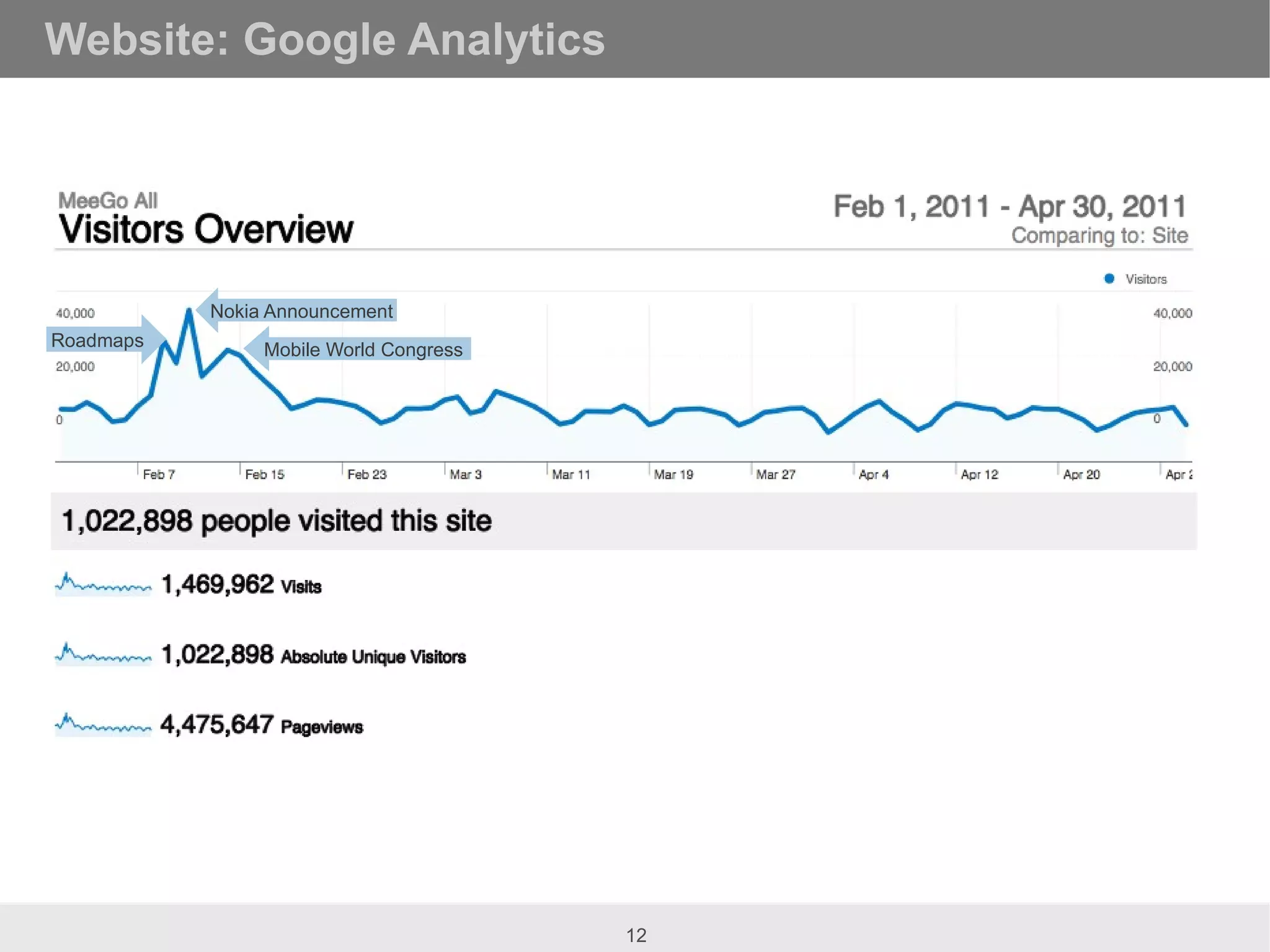Click the blue Visitors legend dot

point(1109,278)
